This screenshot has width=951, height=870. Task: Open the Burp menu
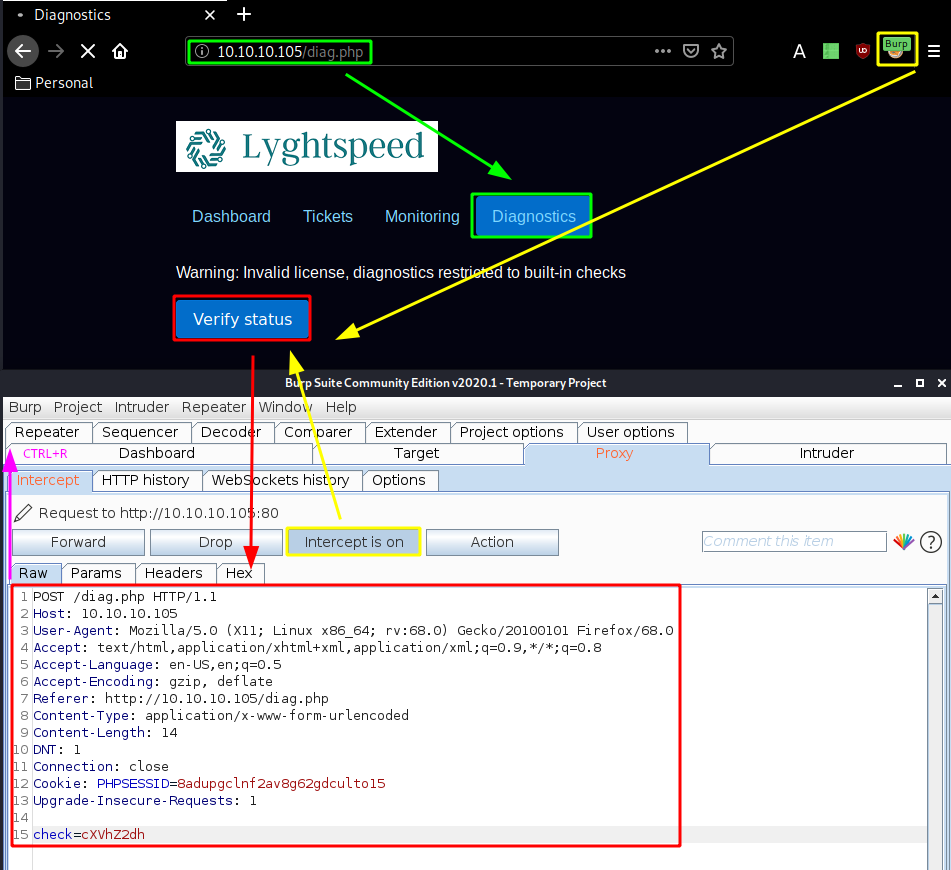[25, 407]
